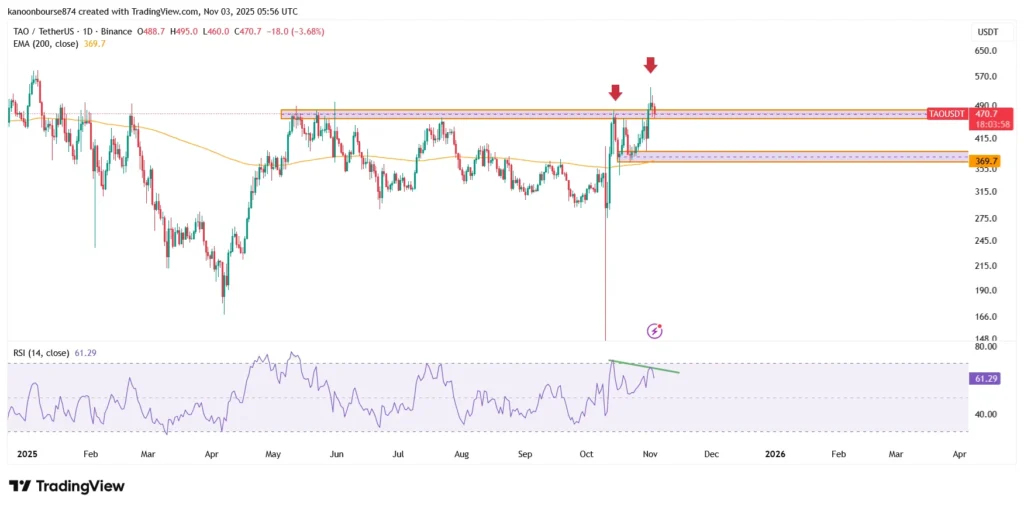The image size is (1024, 508).
Task: Click the purple 61.29 RSI value tag
Action: coord(986,379)
